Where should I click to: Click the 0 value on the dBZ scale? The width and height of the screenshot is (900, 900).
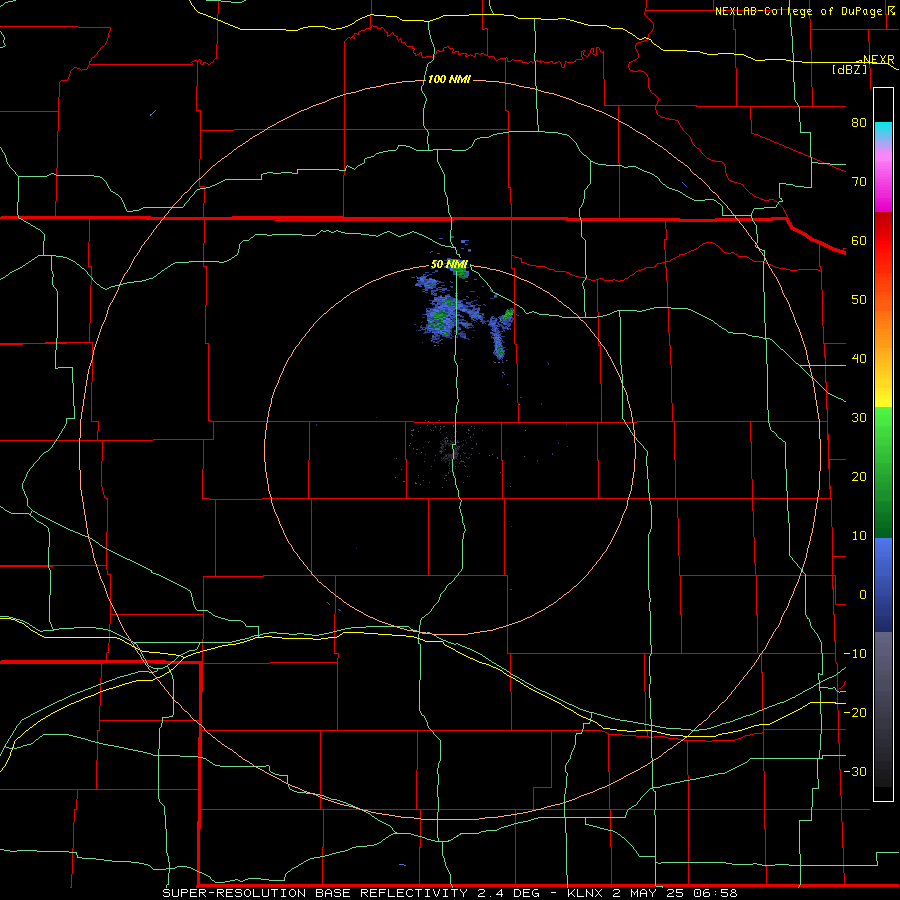pyautogui.click(x=863, y=595)
